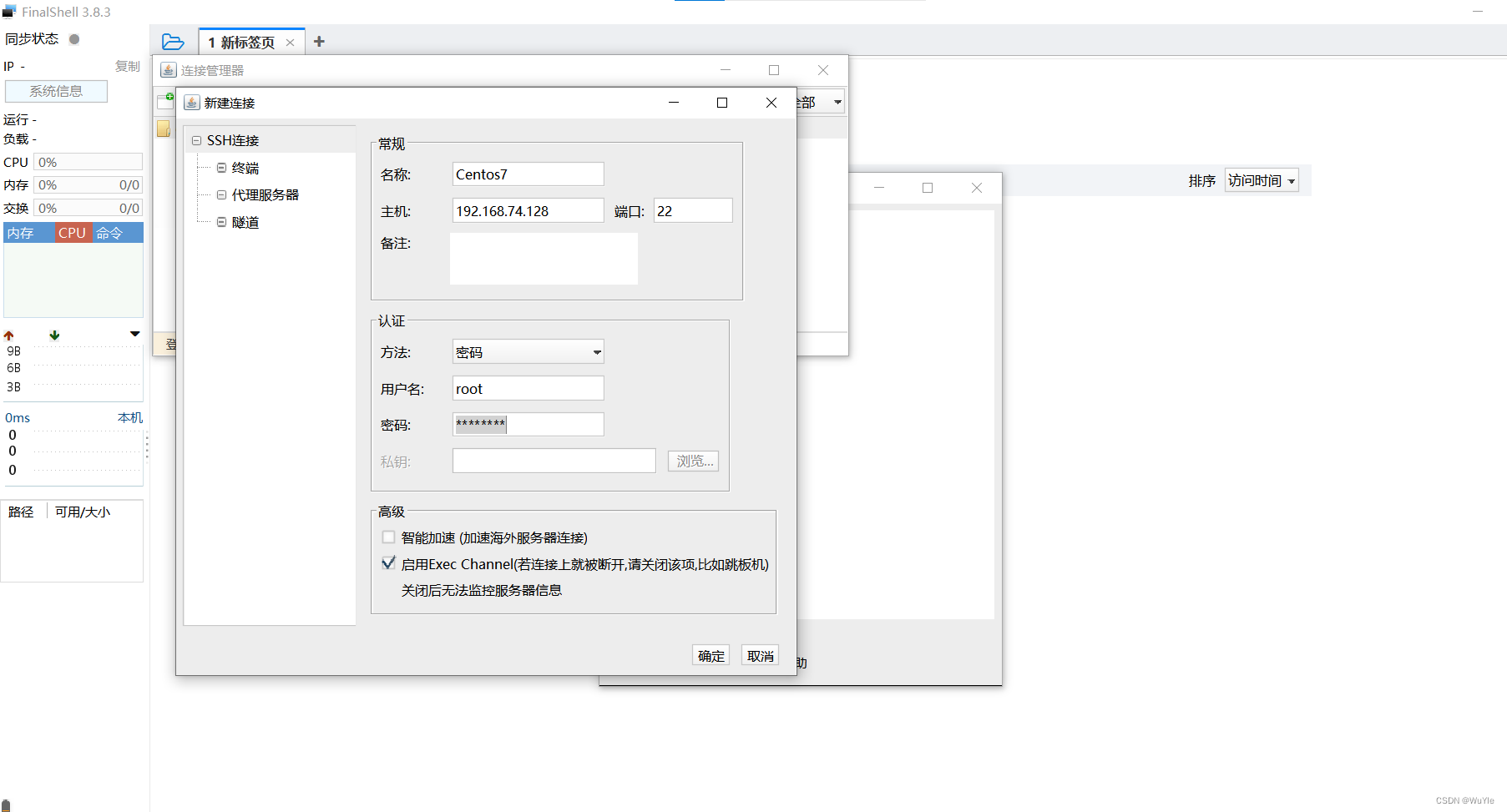Viewport: 1507px width, 812px height.
Task: Confirm the new connection with 确定
Action: (x=711, y=656)
